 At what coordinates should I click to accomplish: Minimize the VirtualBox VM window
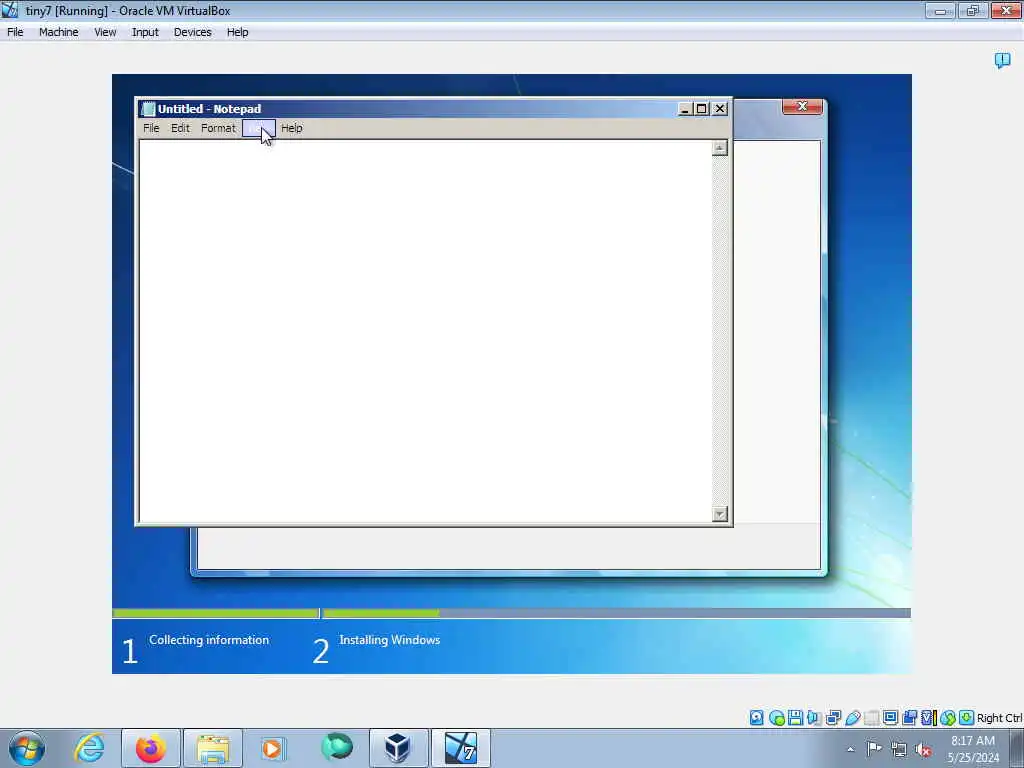pyautogui.click(x=940, y=11)
